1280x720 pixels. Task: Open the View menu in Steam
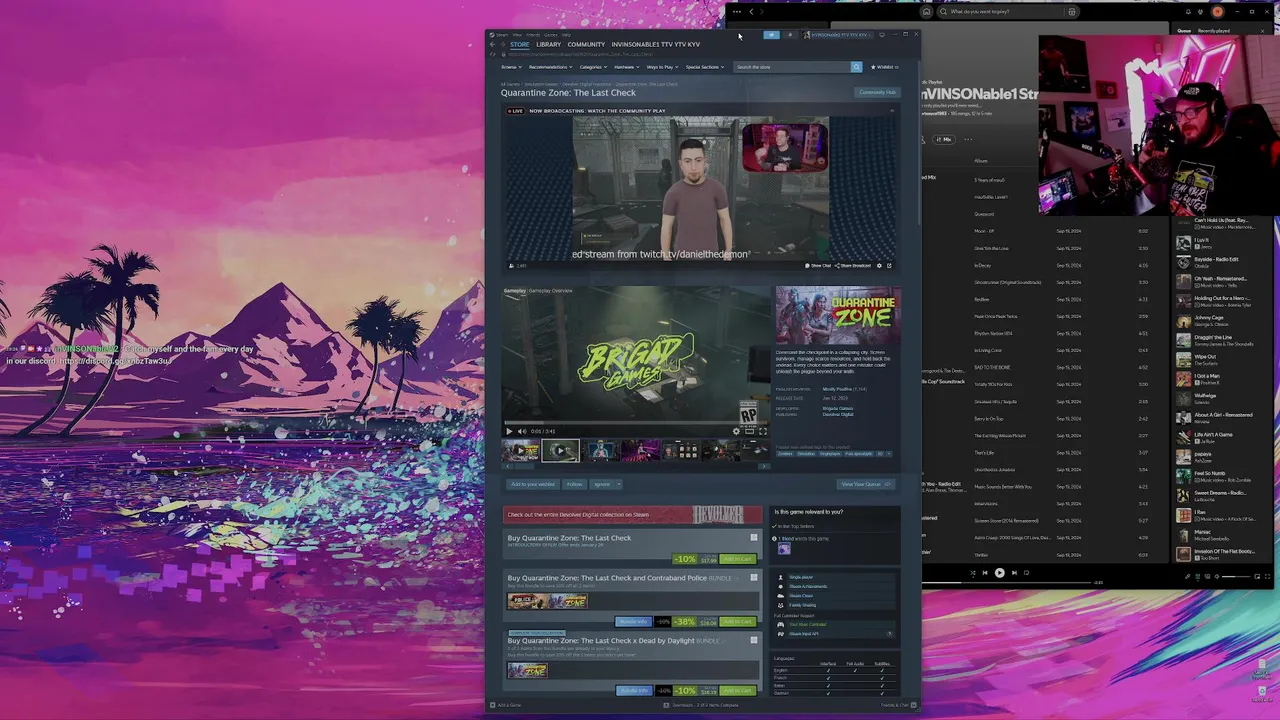pyautogui.click(x=517, y=34)
